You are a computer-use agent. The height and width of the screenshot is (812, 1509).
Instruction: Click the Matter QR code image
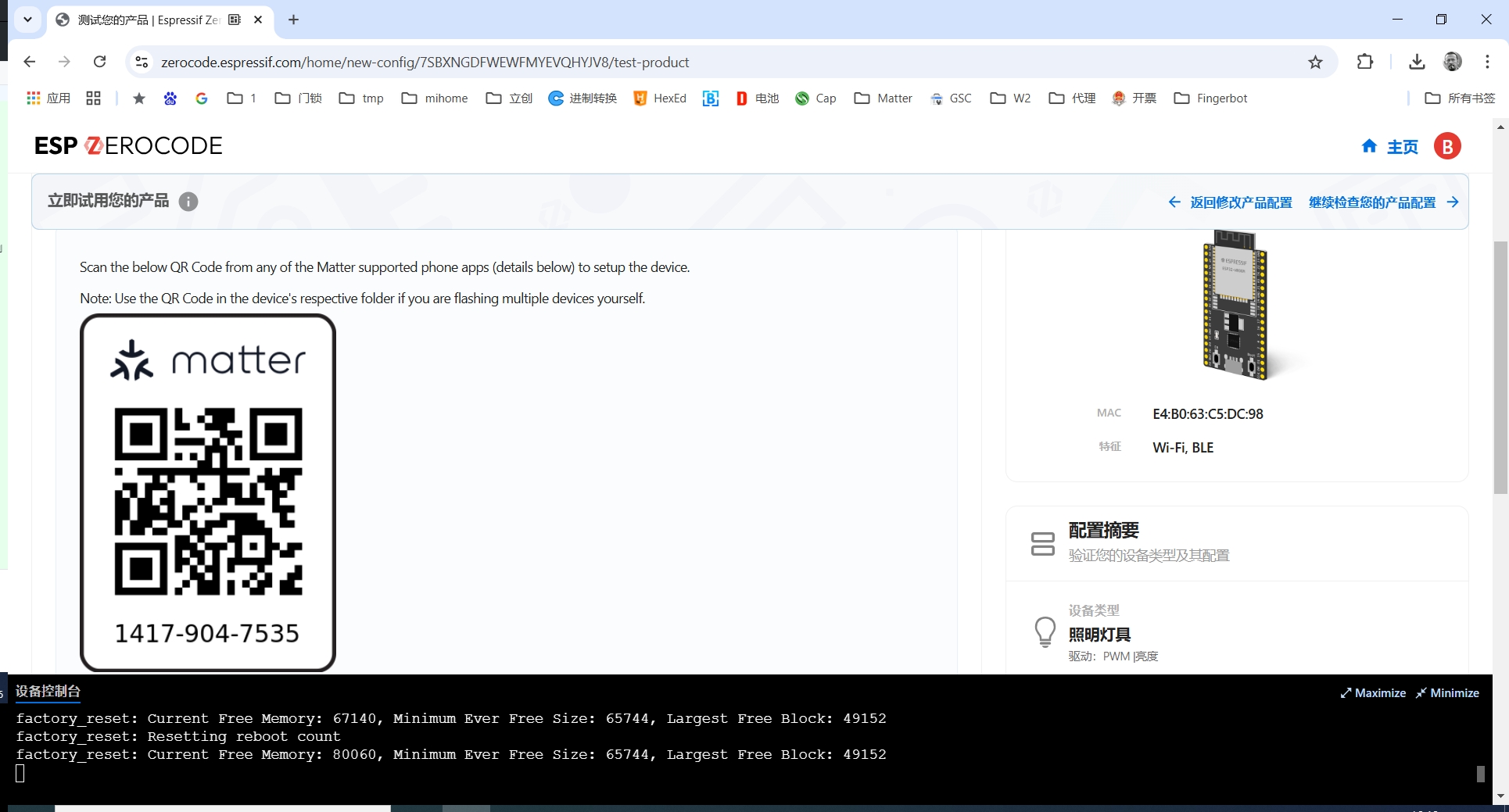[208, 501]
